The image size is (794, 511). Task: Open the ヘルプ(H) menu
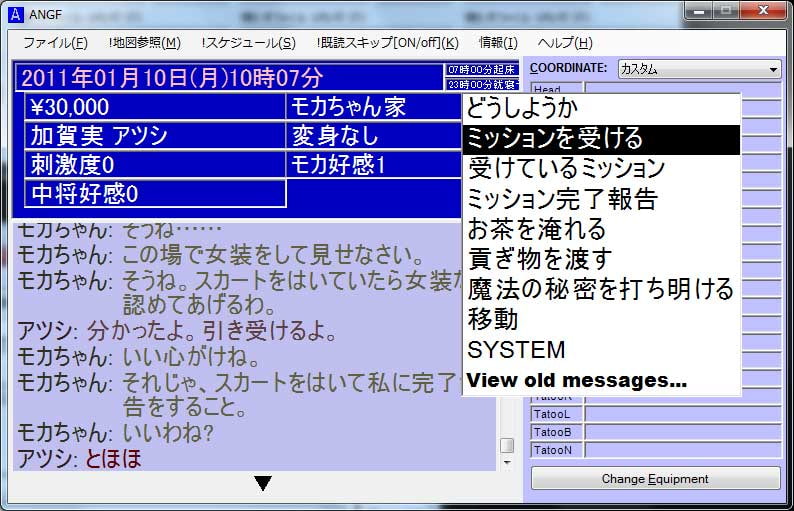(565, 42)
